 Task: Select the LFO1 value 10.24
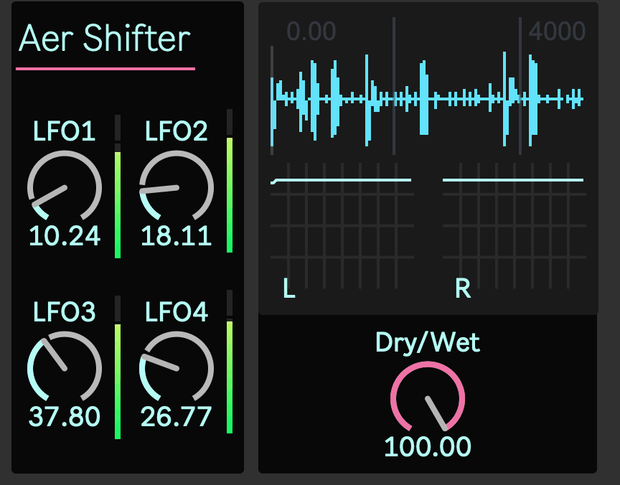pyautogui.click(x=64, y=236)
